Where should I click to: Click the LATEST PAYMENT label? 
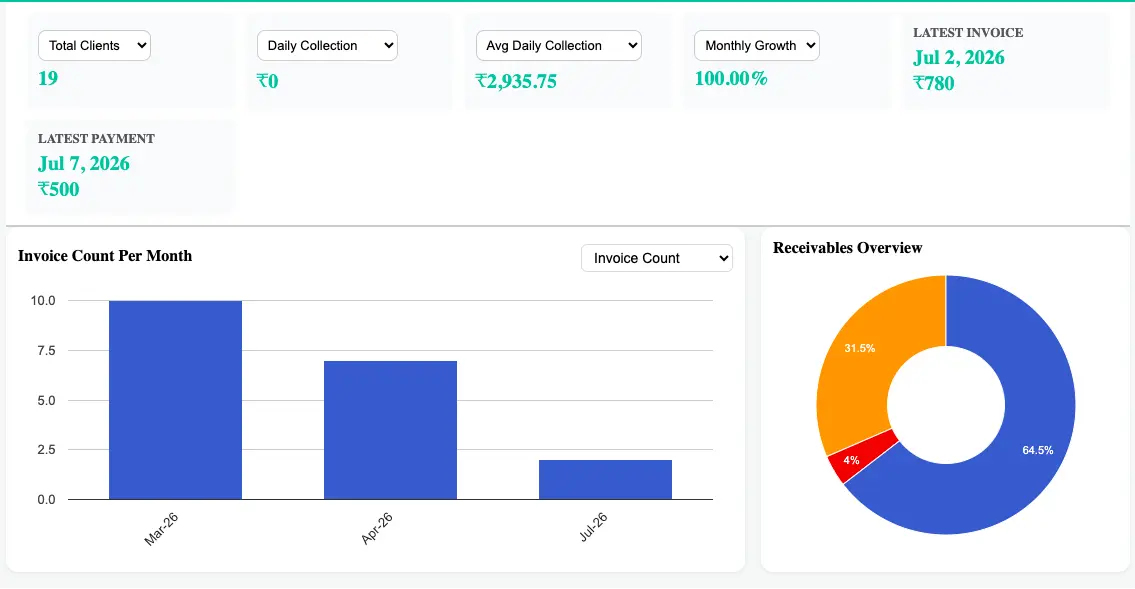tap(96, 138)
